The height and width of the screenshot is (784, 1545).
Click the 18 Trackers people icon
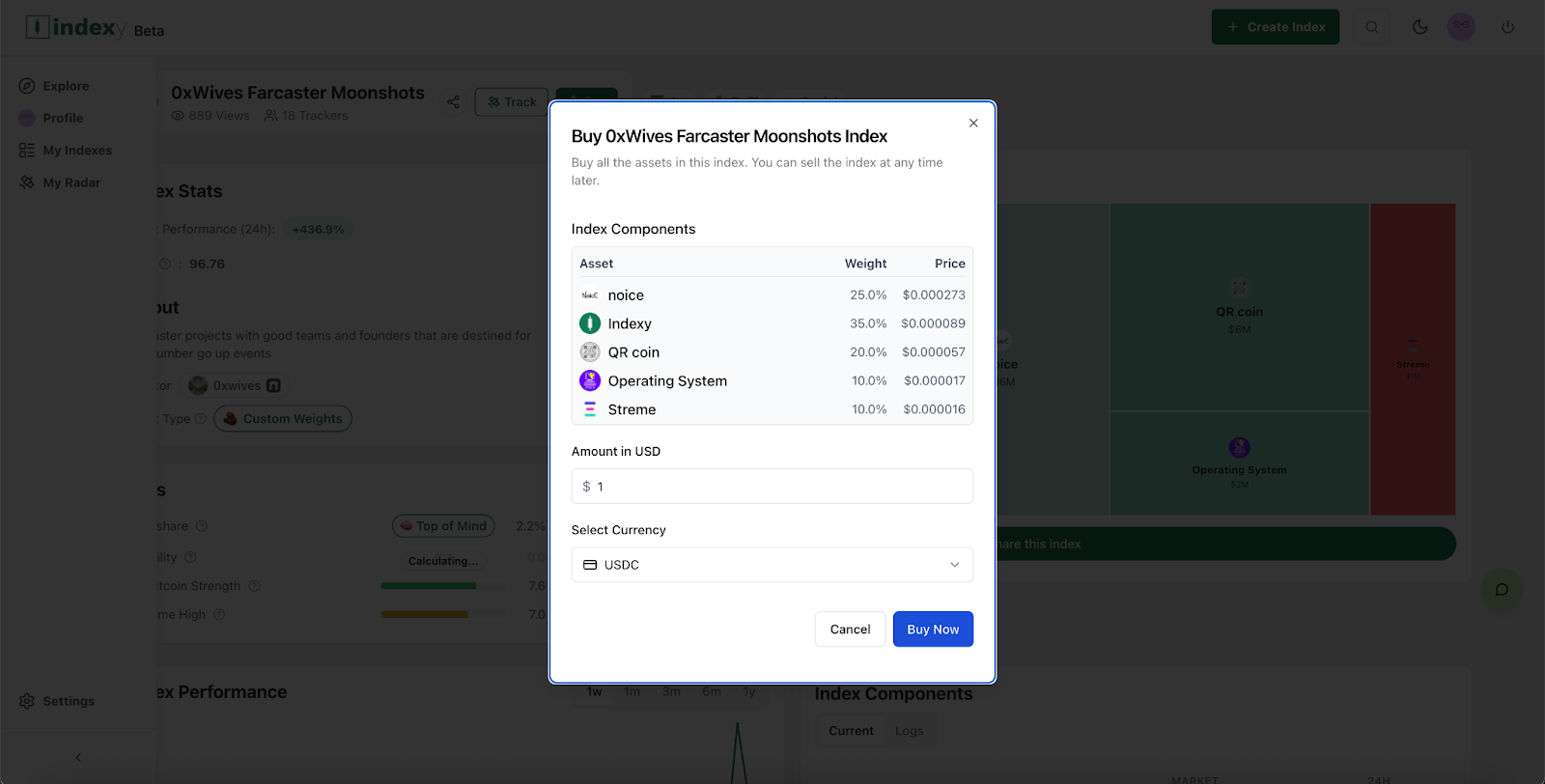(271, 116)
